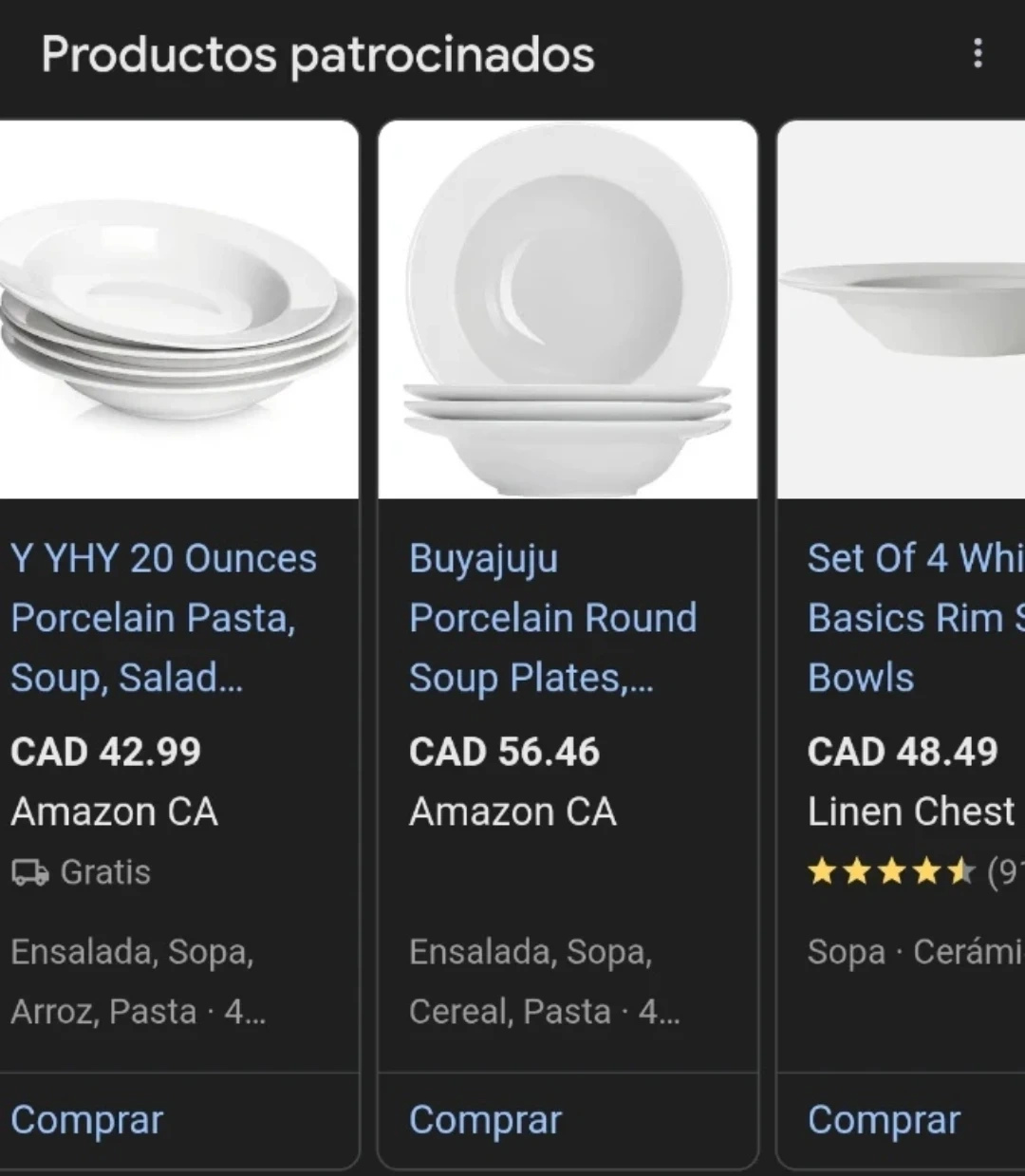Viewport: 1025px width, 1176px height.
Task: Click Comprar under the Y YHY bowls
Action: (87, 1120)
